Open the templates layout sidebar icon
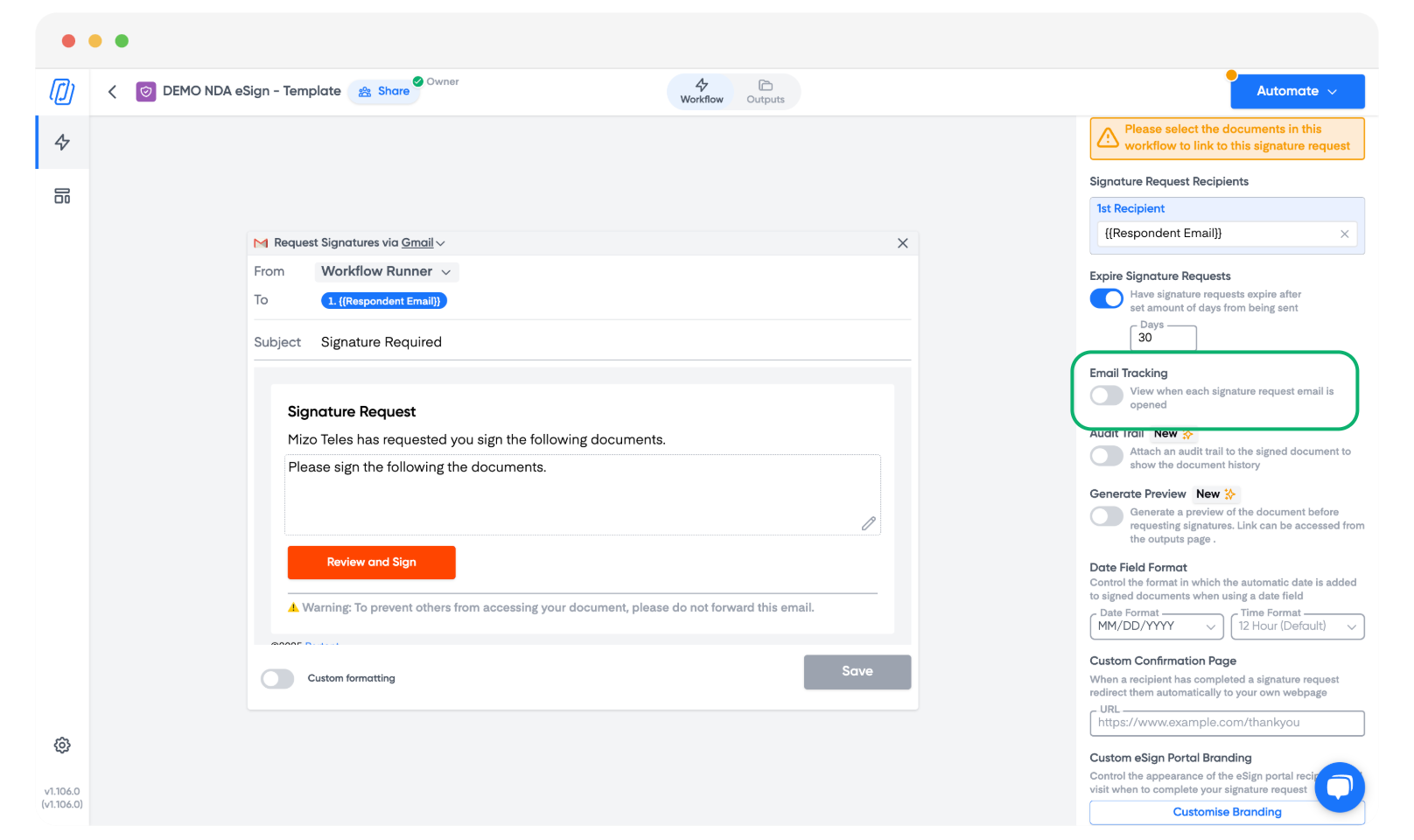This screenshot has width=1414, height=840. click(x=62, y=196)
